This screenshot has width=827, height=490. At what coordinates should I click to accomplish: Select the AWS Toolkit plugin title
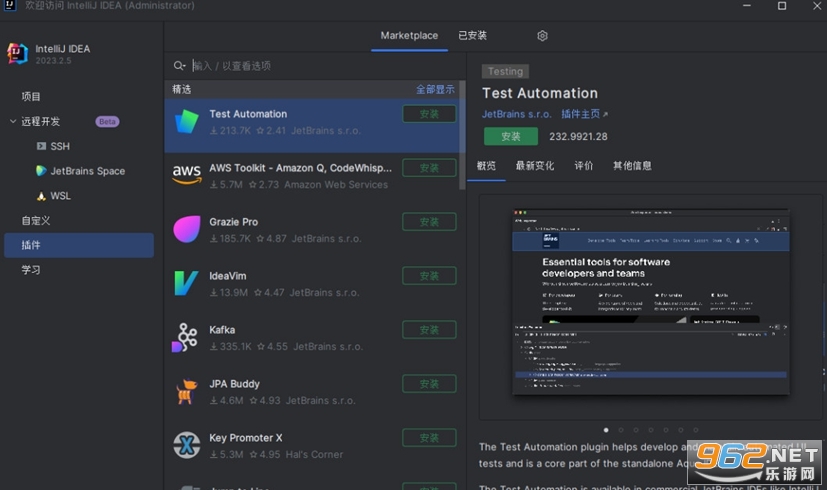pos(301,168)
